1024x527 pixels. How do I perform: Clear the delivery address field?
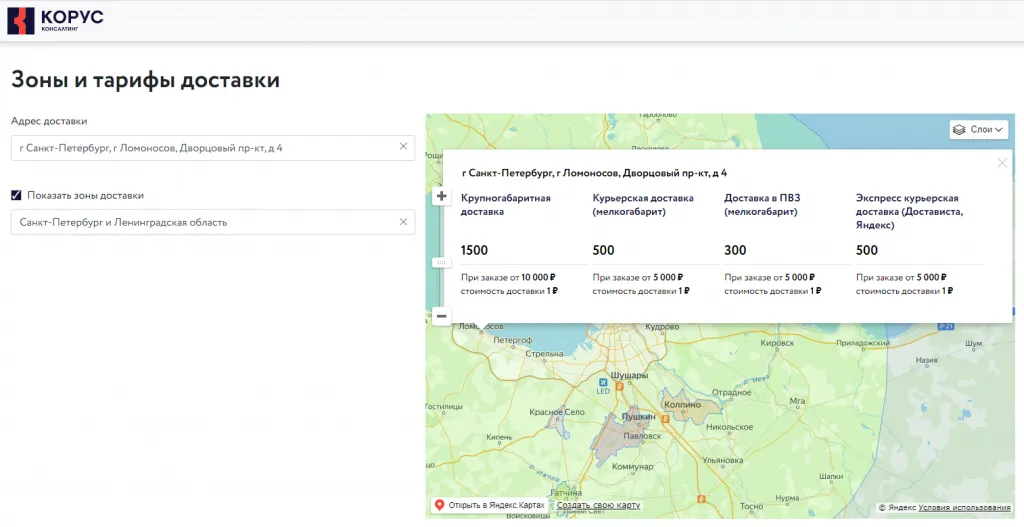[x=403, y=147]
